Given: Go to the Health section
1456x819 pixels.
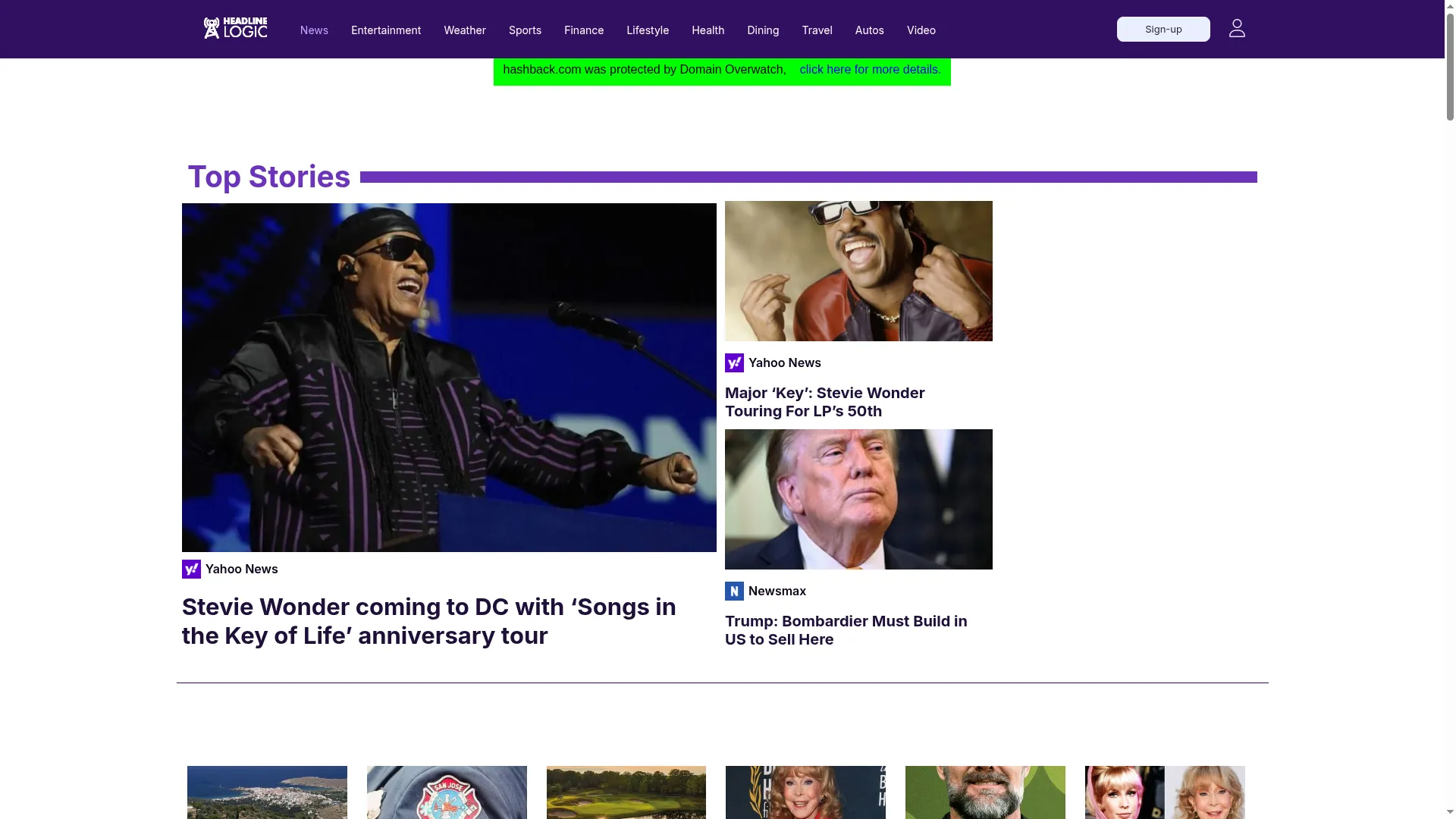Looking at the screenshot, I should pyautogui.click(x=708, y=30).
